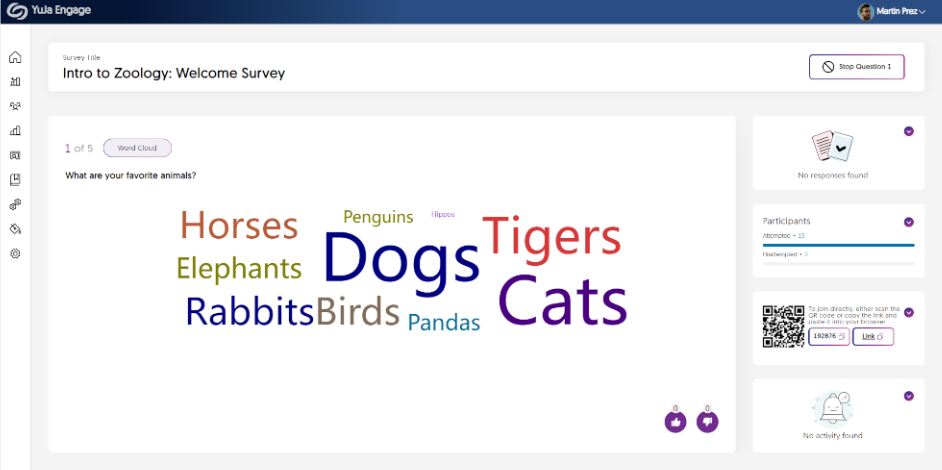Viewport: 942px width, 470px height.
Task: Click the Stop Question 1 button
Action: click(856, 67)
